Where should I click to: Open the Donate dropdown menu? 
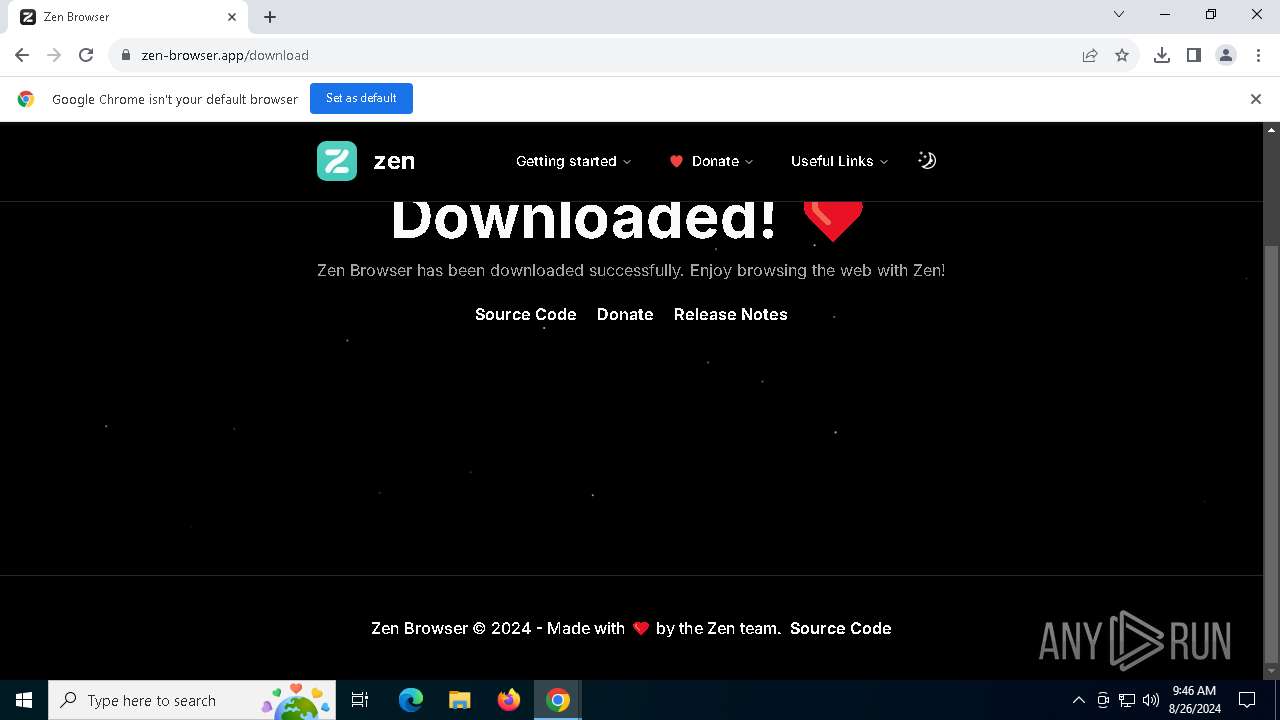click(711, 161)
